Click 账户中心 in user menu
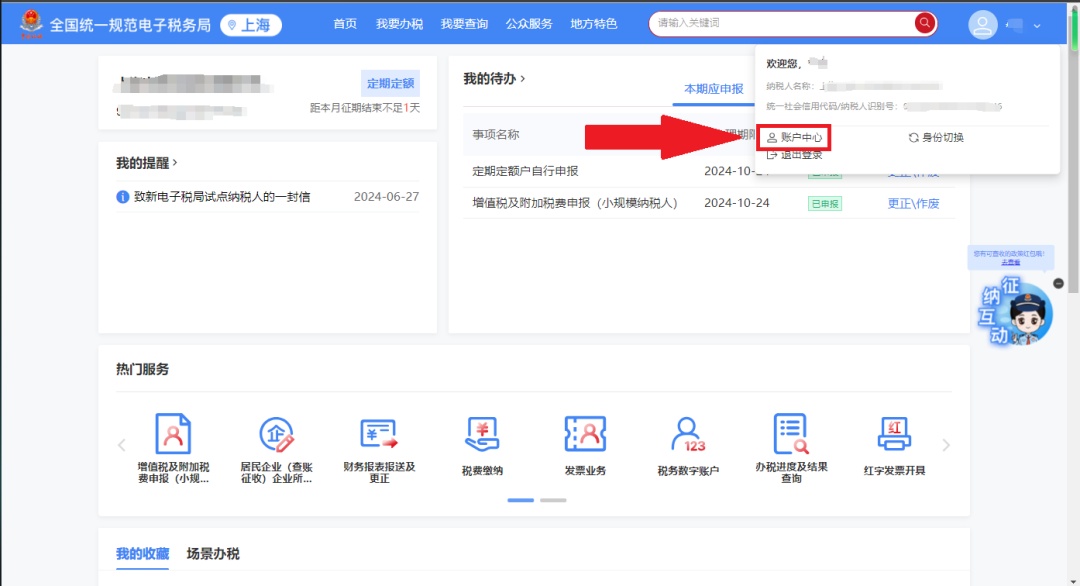The width and height of the screenshot is (1080, 586). tap(795, 137)
